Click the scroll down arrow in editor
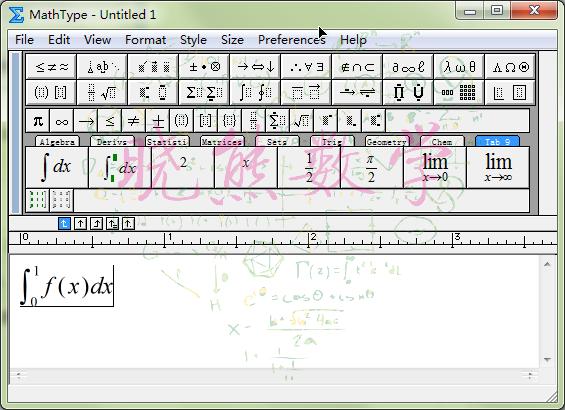 click(x=547, y=360)
